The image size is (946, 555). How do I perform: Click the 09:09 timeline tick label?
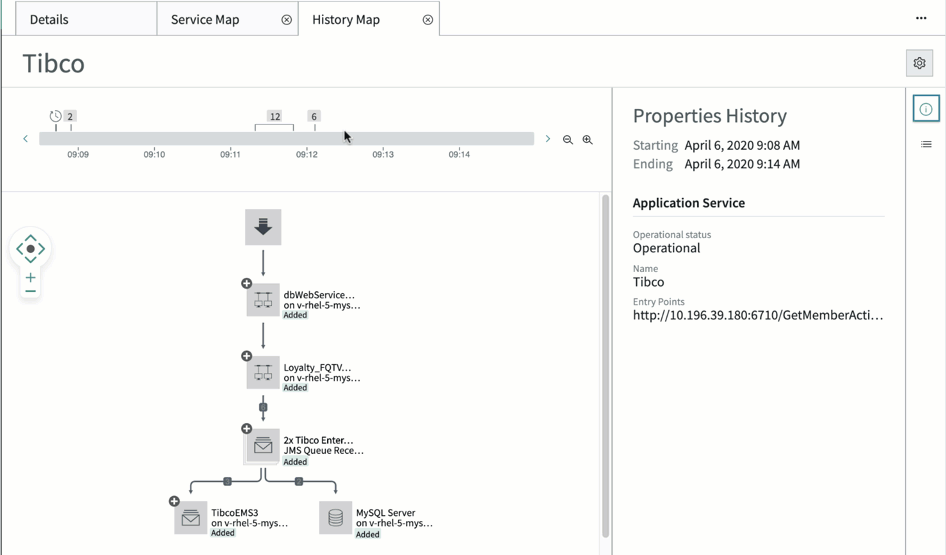click(78, 154)
